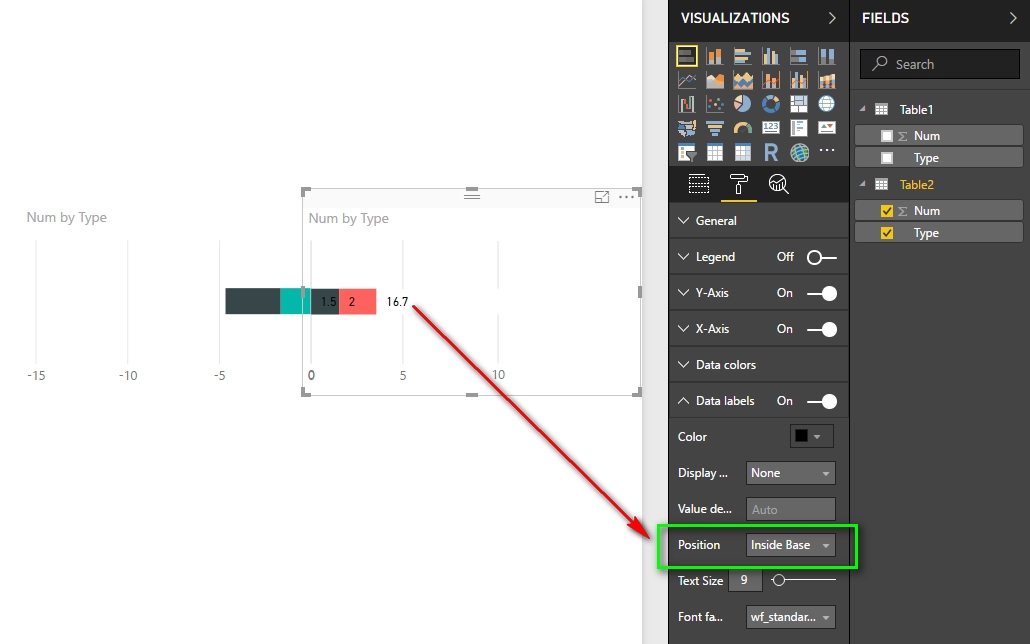Select the ArcGIS Maps visual
The height and width of the screenshot is (644, 1030).
(799, 152)
